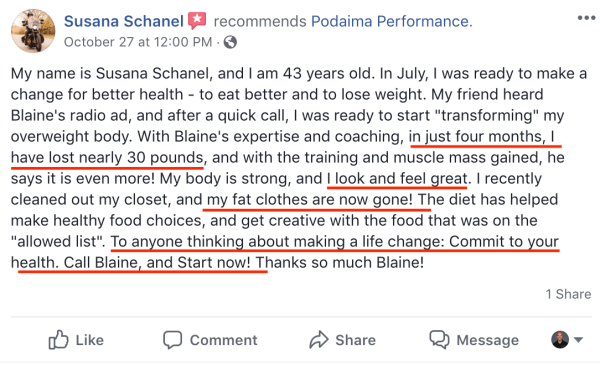Visit the Podaima Performance page link
Screen dimensions: 600x365
pyautogui.click(x=390, y=21)
